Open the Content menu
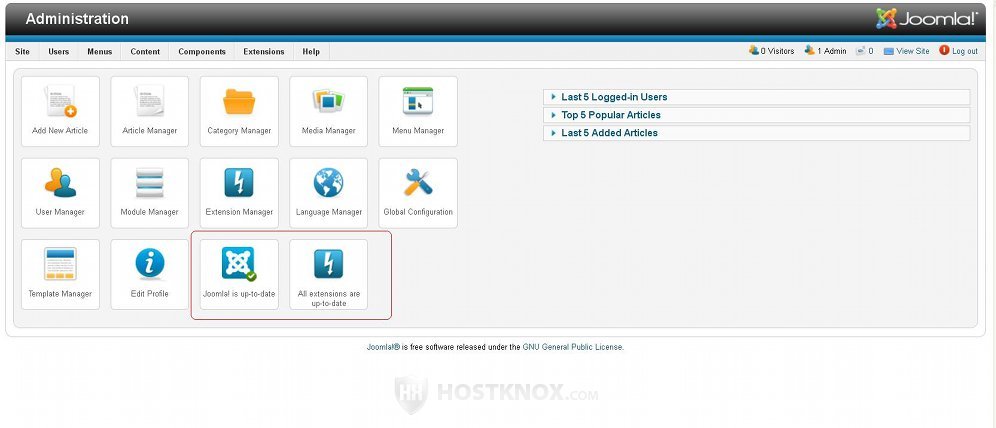996x428 pixels. 144,52
